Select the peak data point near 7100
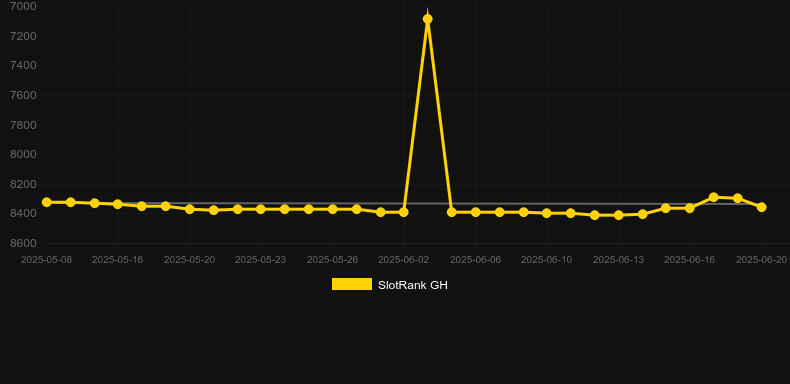Screen dimensions: 790x384 click(428, 19)
